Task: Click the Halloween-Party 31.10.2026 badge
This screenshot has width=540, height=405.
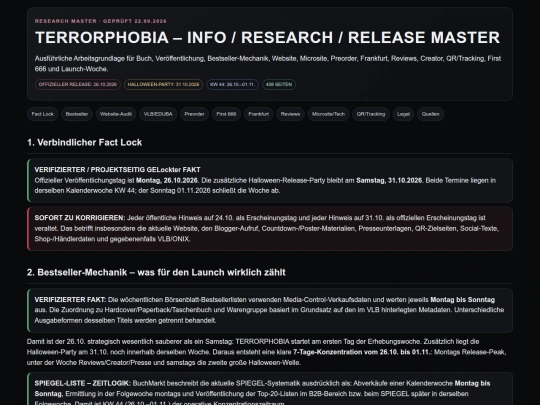Action: pos(163,84)
